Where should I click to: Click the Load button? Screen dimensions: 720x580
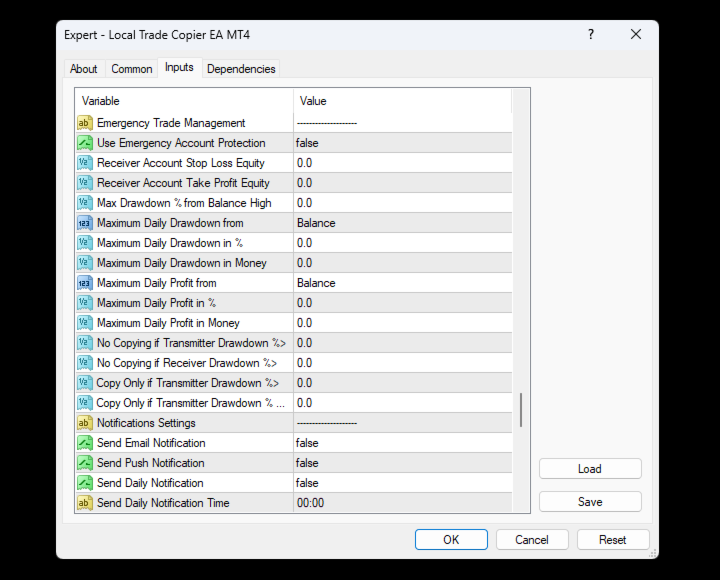pyautogui.click(x=590, y=469)
